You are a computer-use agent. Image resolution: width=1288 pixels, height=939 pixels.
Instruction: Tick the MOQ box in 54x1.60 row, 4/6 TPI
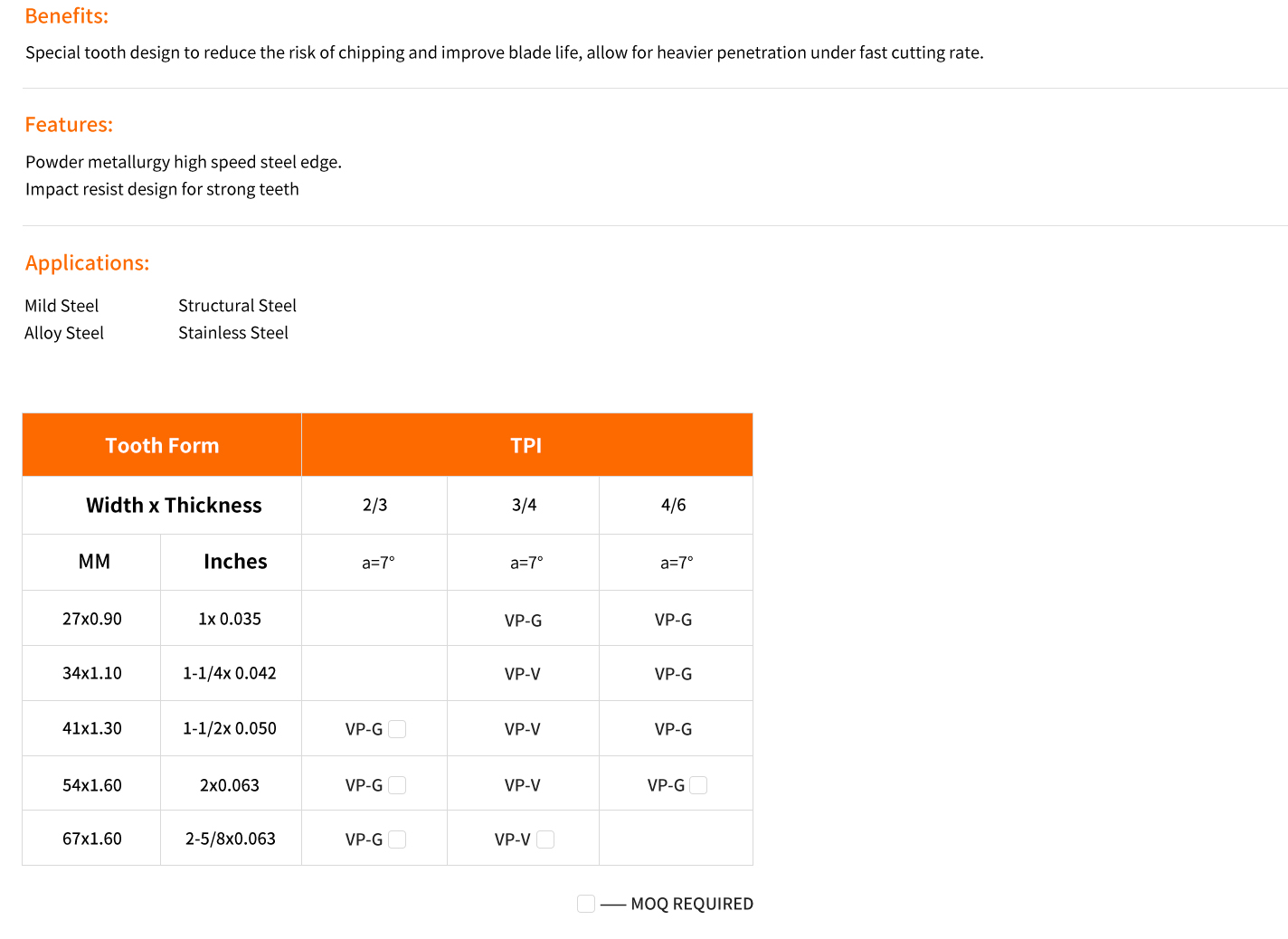[x=698, y=785]
